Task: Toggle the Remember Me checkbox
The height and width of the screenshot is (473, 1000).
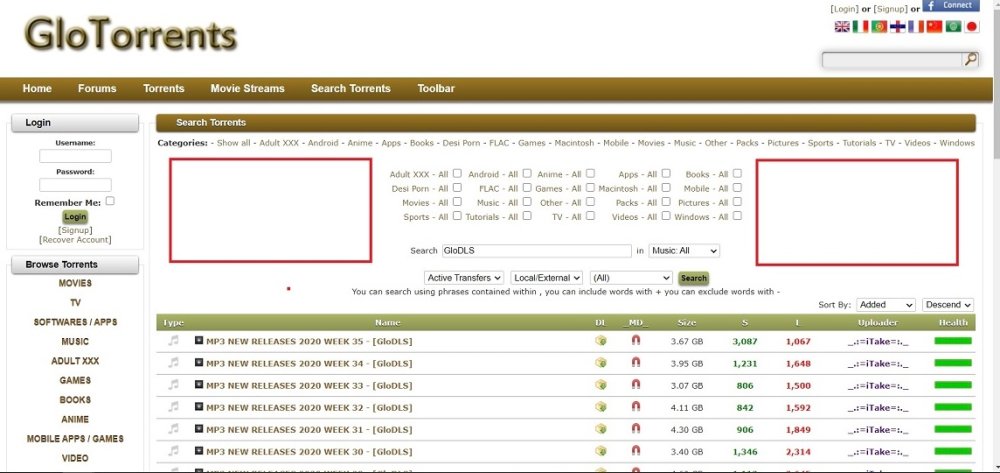Action: tap(110, 201)
